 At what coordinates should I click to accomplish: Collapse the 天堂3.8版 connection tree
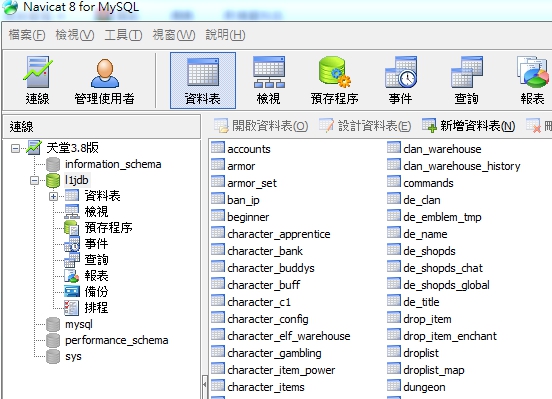tap(15, 148)
